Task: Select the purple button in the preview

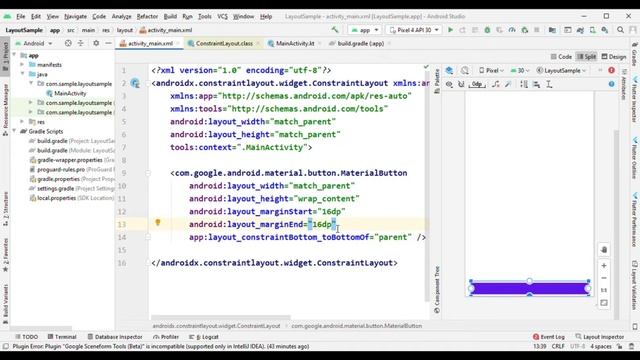Action: [x=529, y=289]
